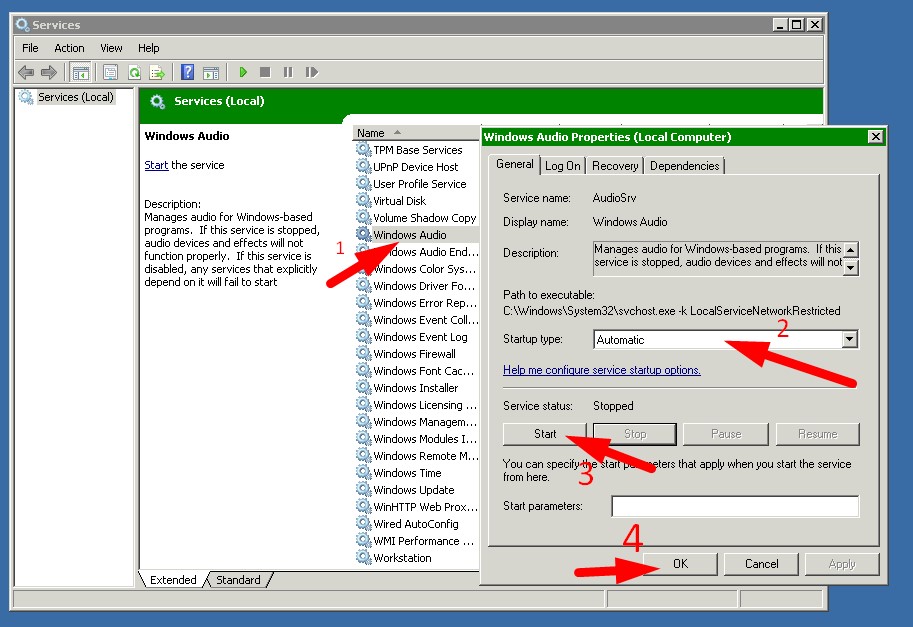Select Windows Error Rep... row
The image size is (913, 627).
pos(424,303)
